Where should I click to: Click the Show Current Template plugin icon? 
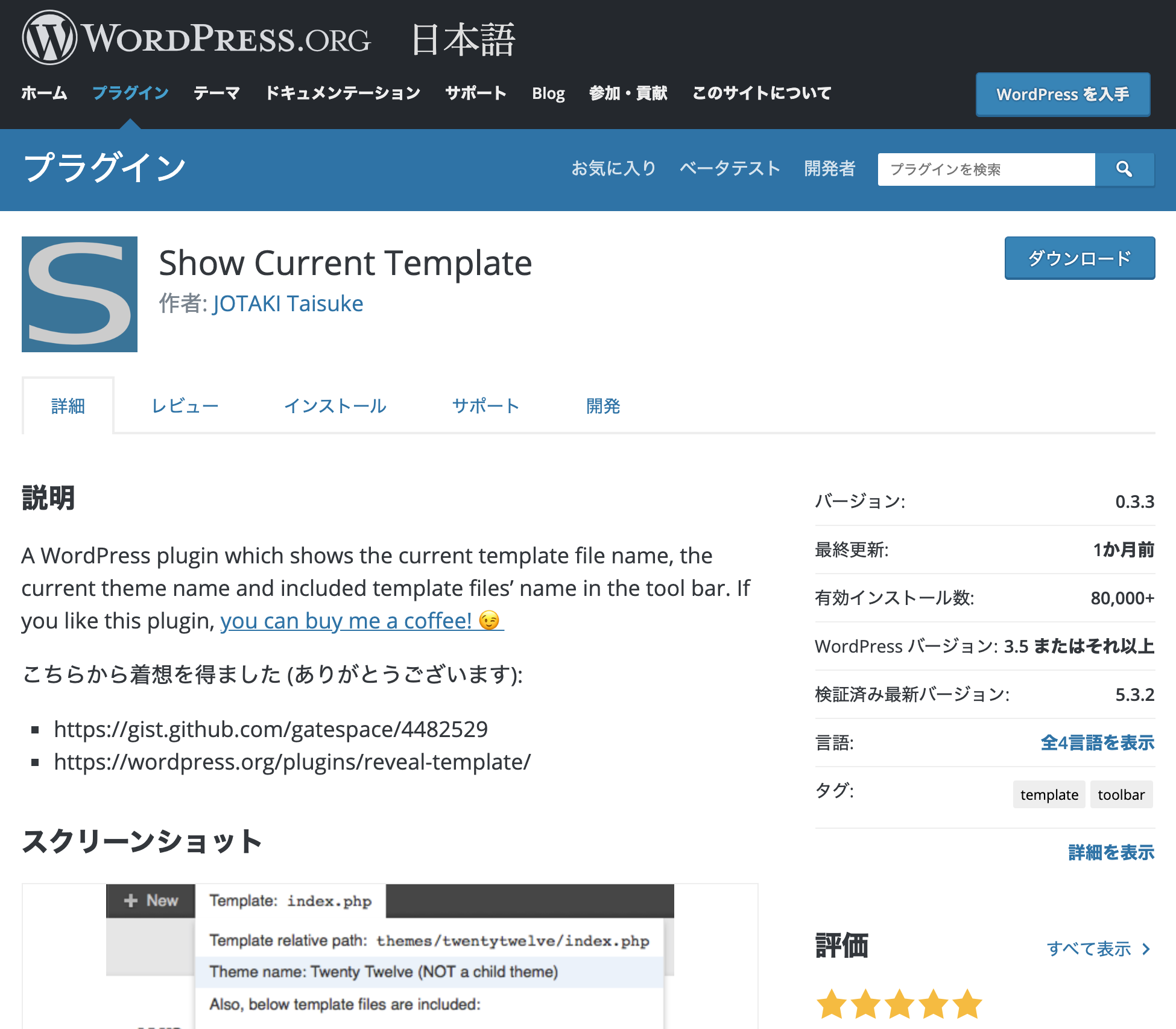80,294
